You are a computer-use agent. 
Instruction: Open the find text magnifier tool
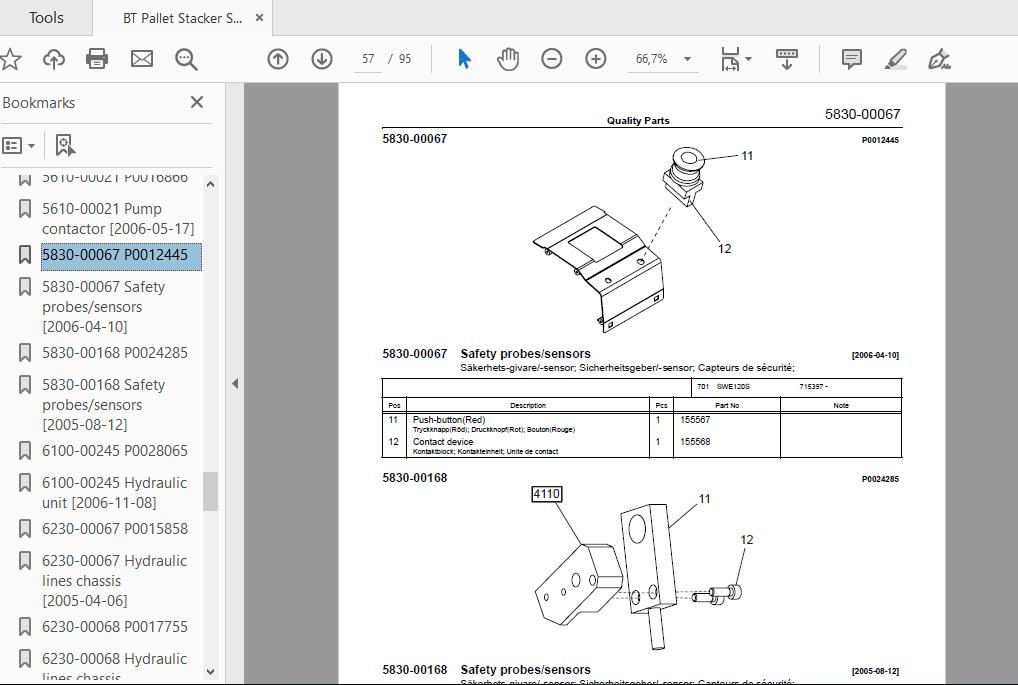186,59
